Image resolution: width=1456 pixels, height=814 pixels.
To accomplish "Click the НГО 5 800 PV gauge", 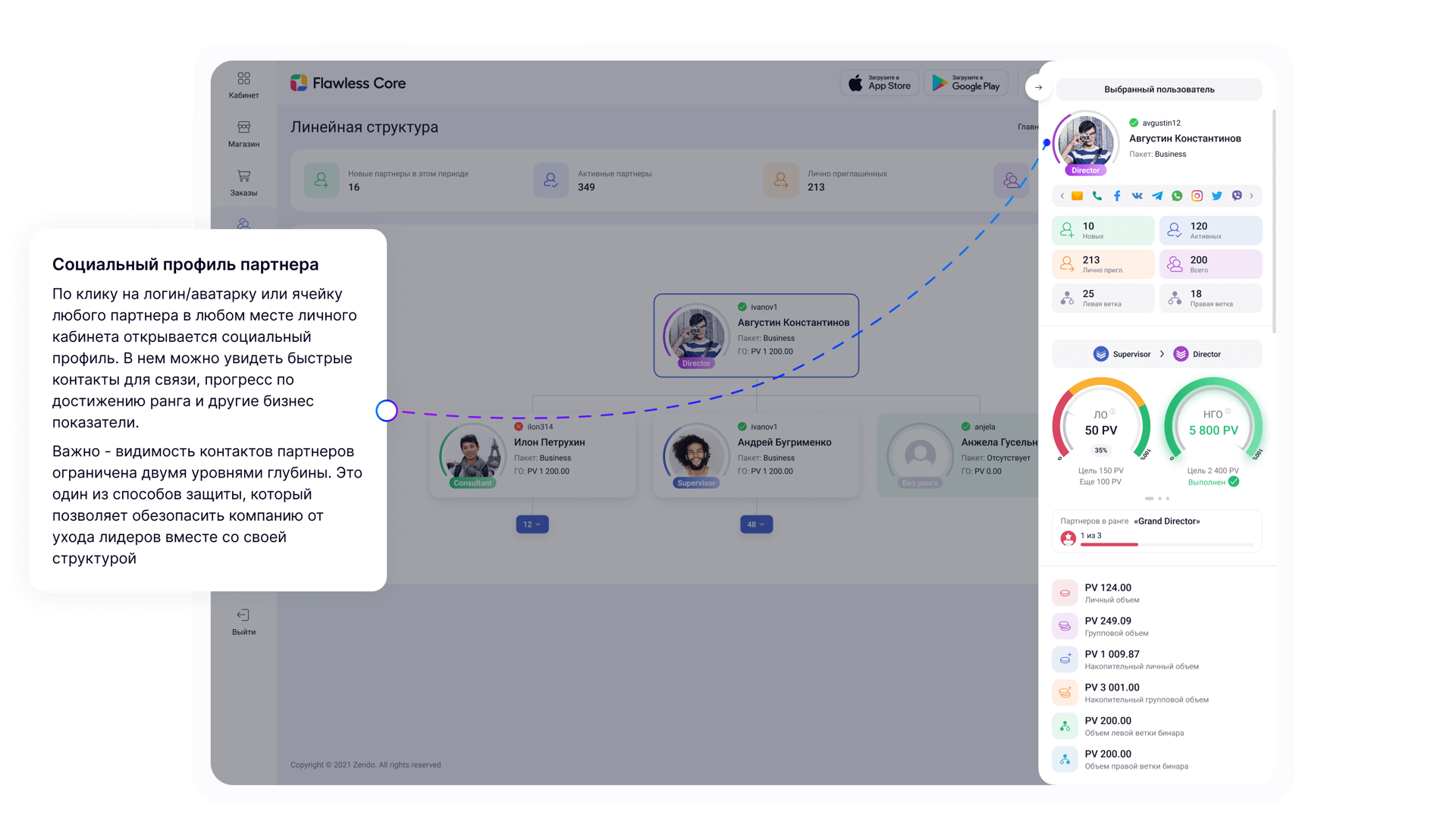I will 1213,421.
